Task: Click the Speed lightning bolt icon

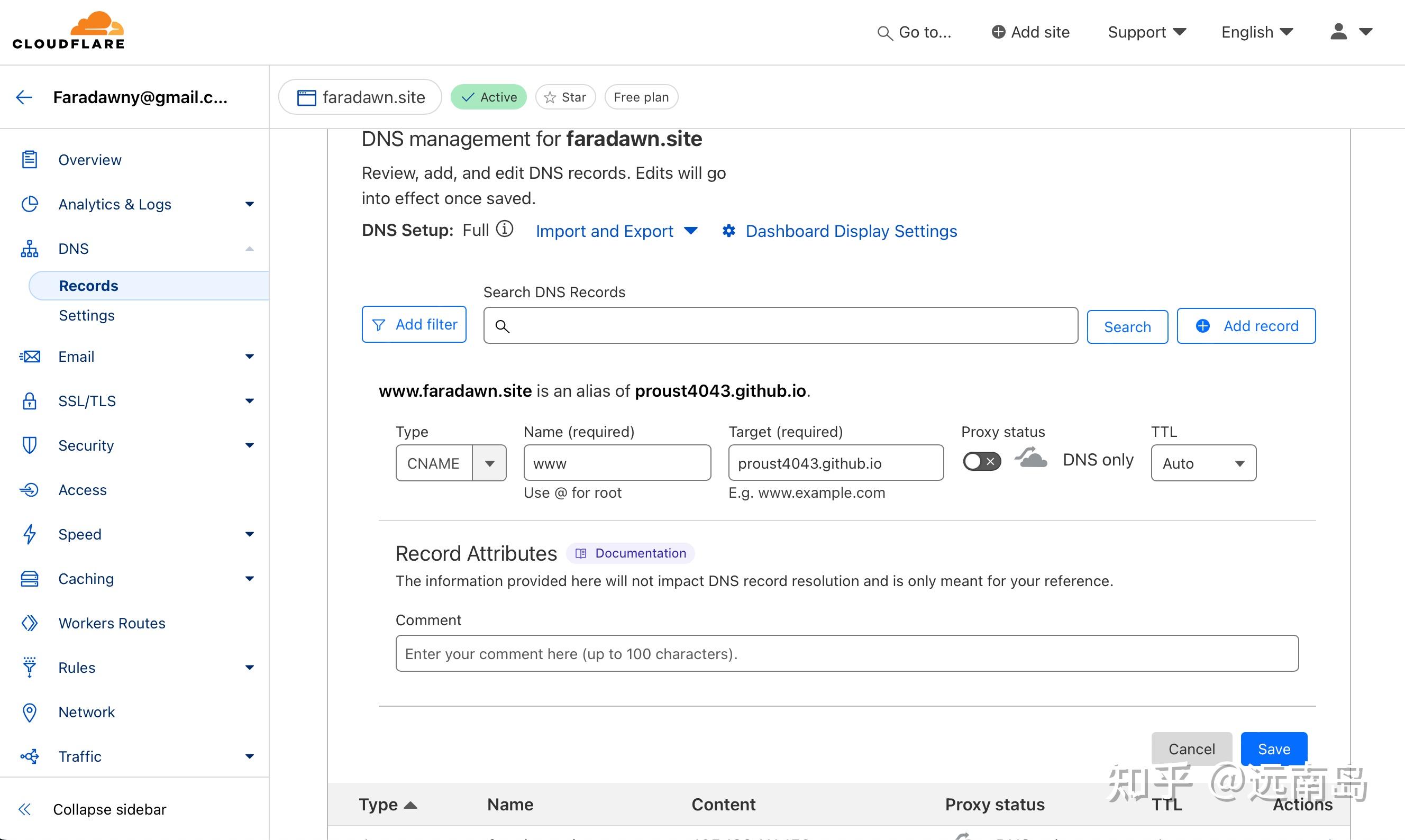Action: (30, 534)
